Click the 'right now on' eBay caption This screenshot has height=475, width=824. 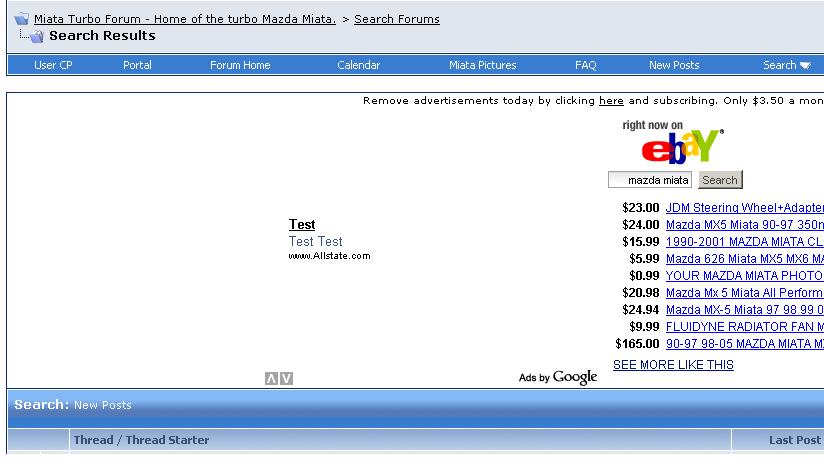pos(652,125)
